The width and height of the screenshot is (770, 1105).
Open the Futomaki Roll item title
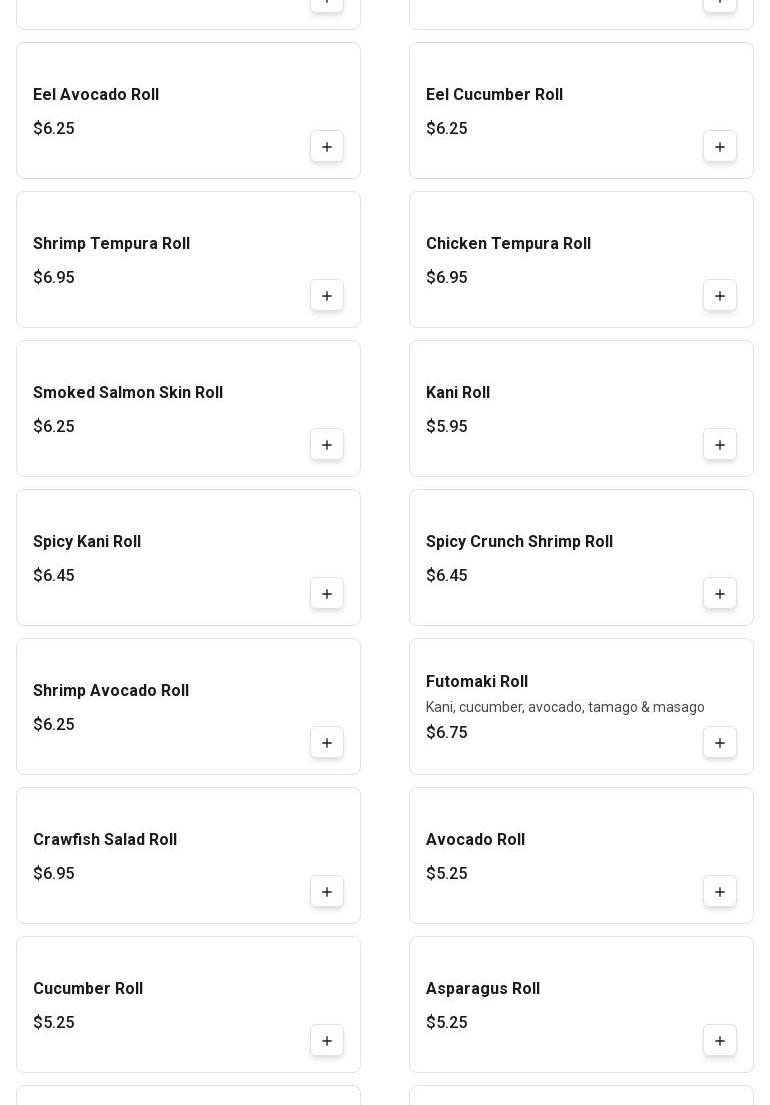[477, 682]
